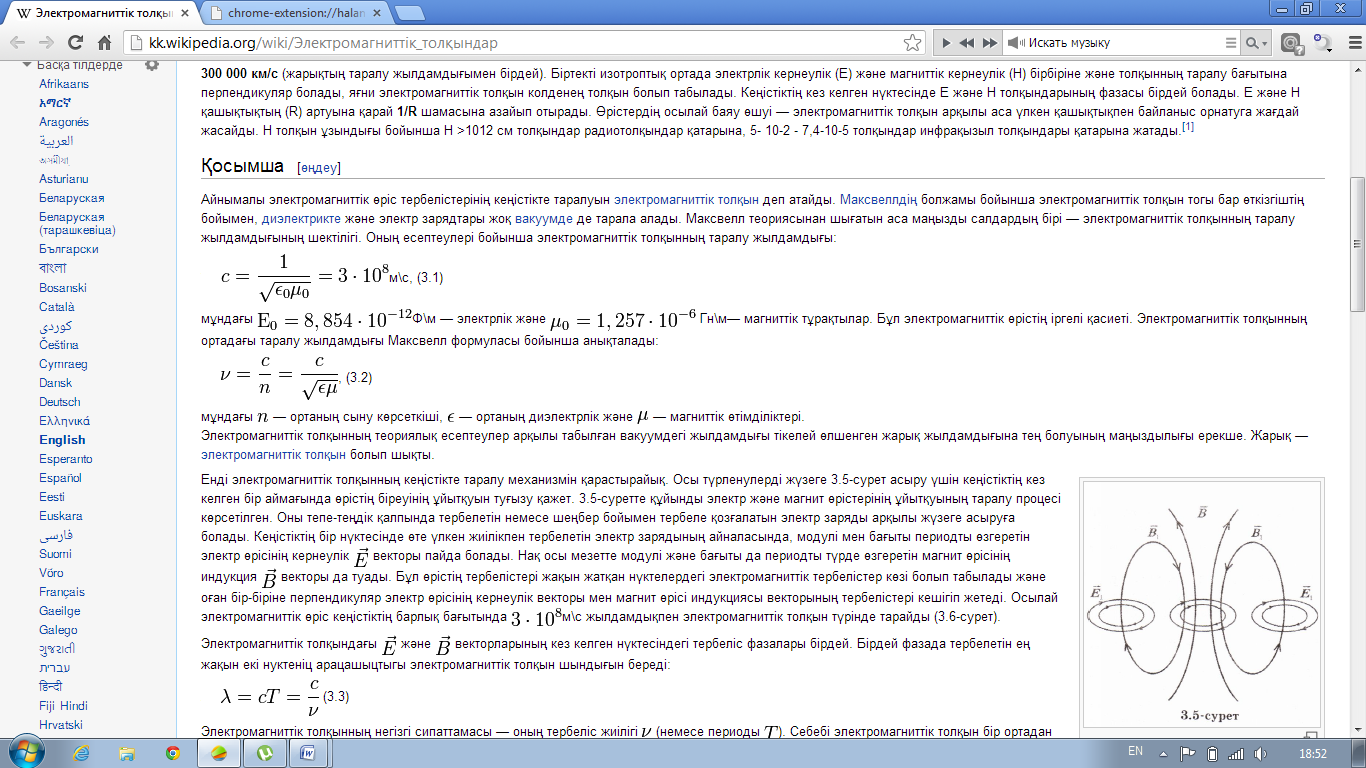
Task: Reload the page with the refresh icon
Action: [75, 44]
